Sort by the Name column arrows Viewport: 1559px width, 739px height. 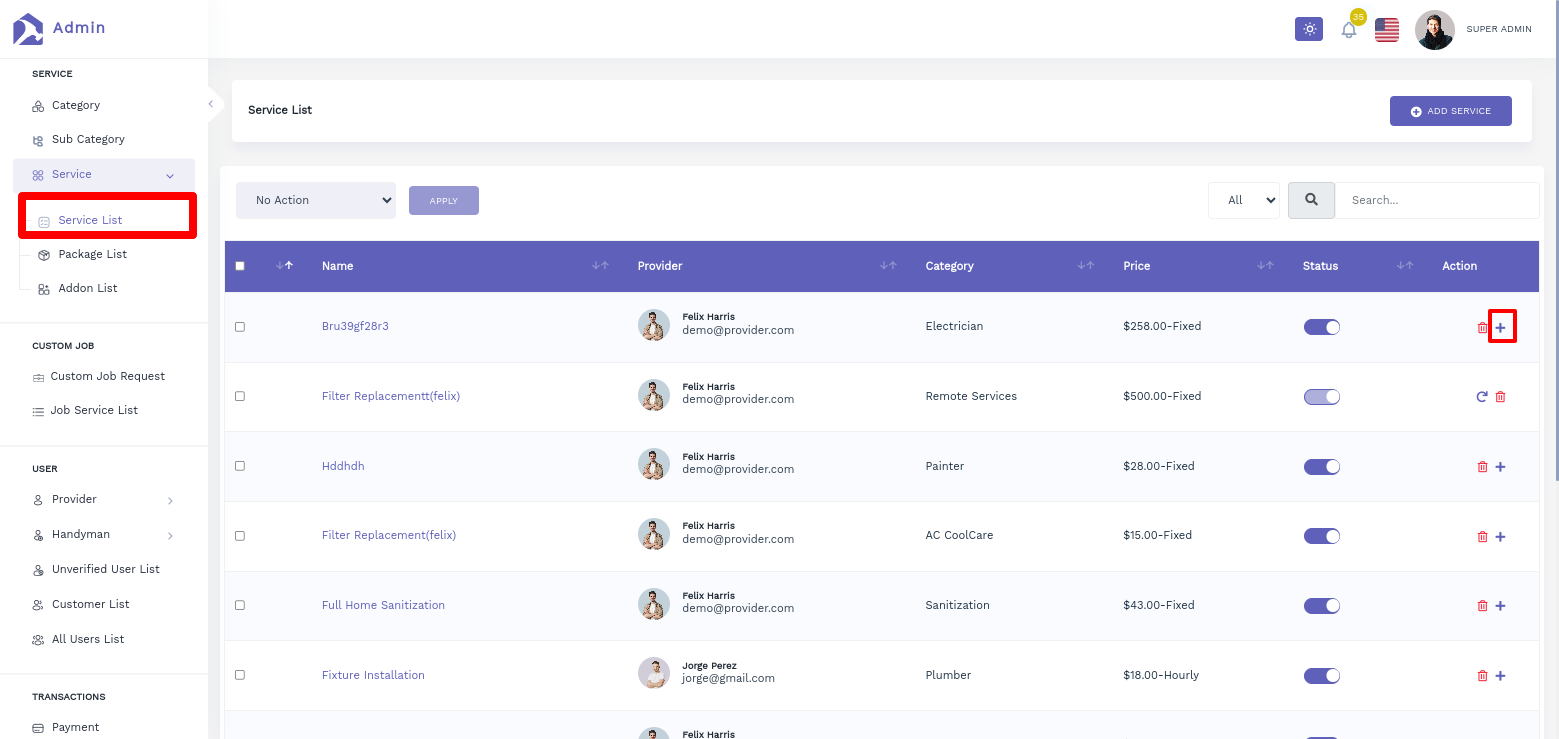coord(600,266)
